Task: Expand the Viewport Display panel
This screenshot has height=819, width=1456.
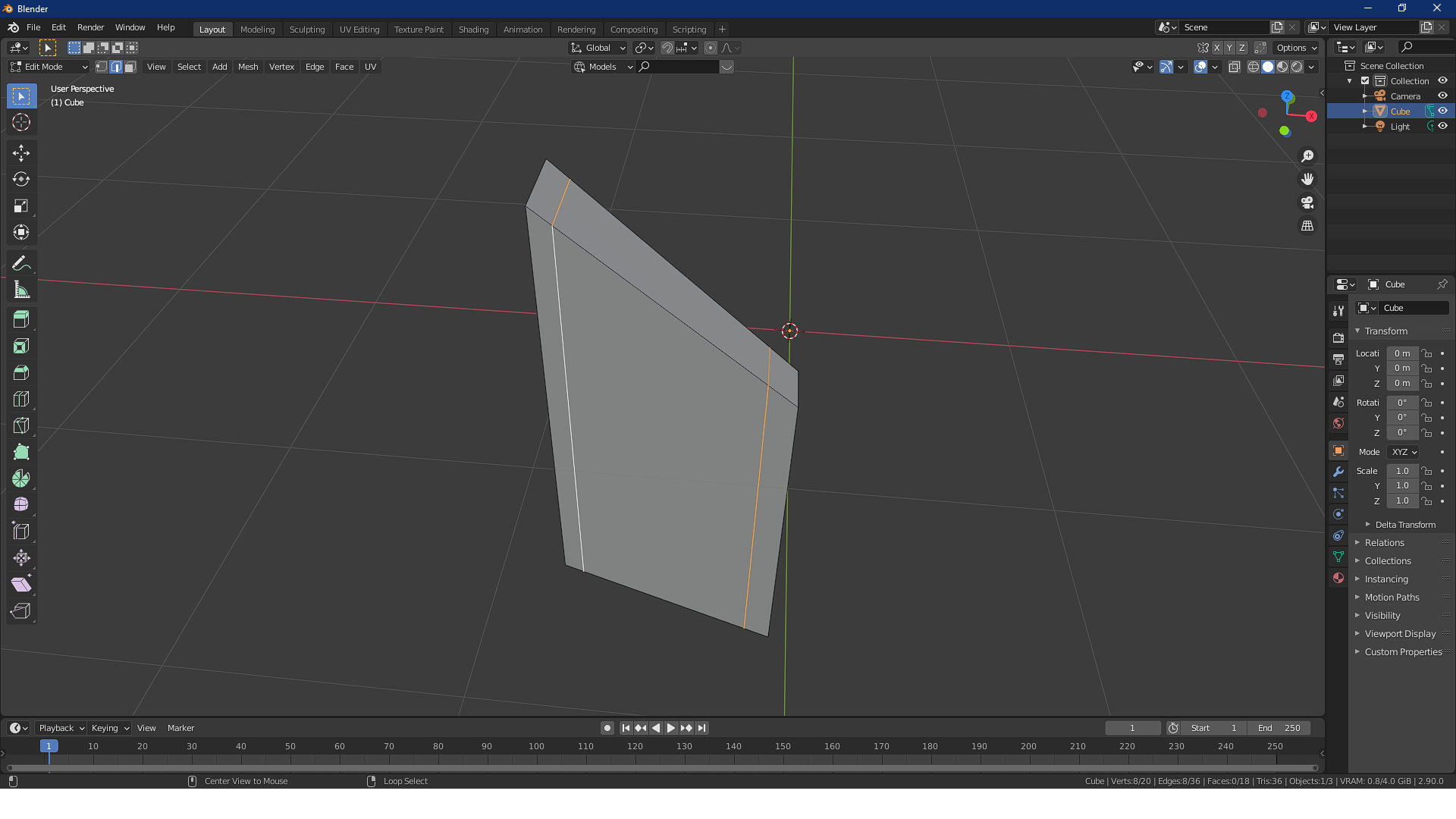Action: tap(1400, 634)
